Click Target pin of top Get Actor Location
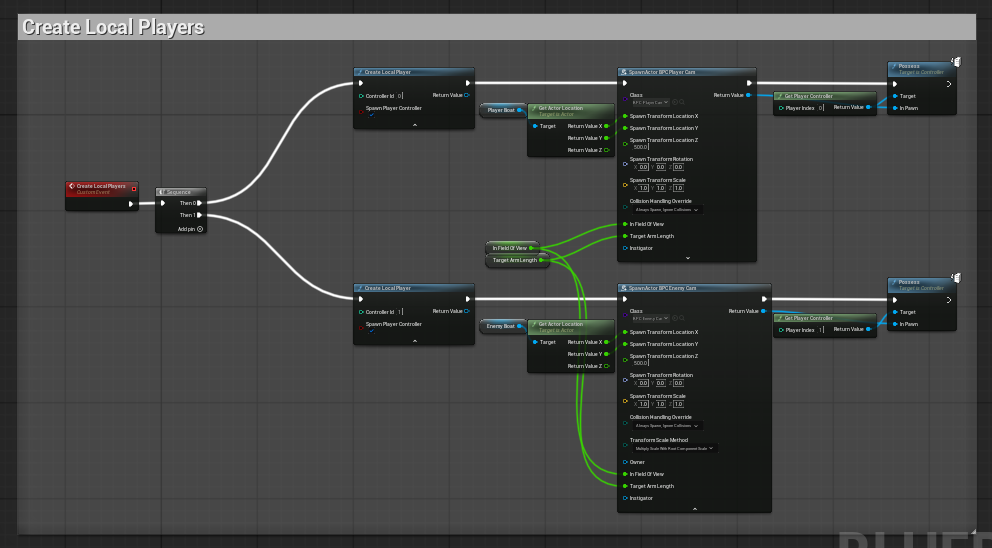992x548 pixels. pos(535,126)
